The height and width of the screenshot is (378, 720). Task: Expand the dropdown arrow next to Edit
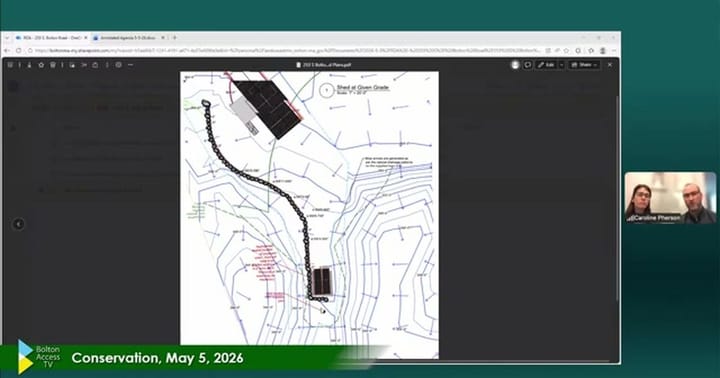click(561, 65)
